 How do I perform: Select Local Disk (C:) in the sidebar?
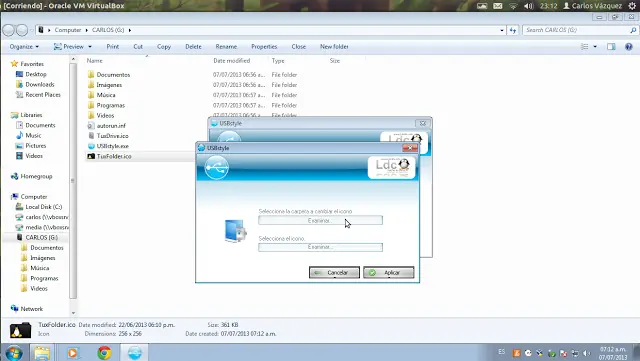pyautogui.click(x=43, y=207)
